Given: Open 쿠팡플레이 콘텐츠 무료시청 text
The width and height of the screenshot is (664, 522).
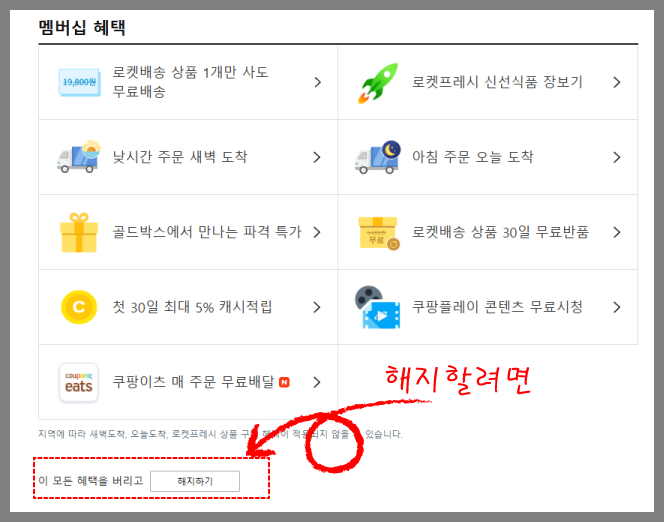Looking at the screenshot, I should coord(497,307).
